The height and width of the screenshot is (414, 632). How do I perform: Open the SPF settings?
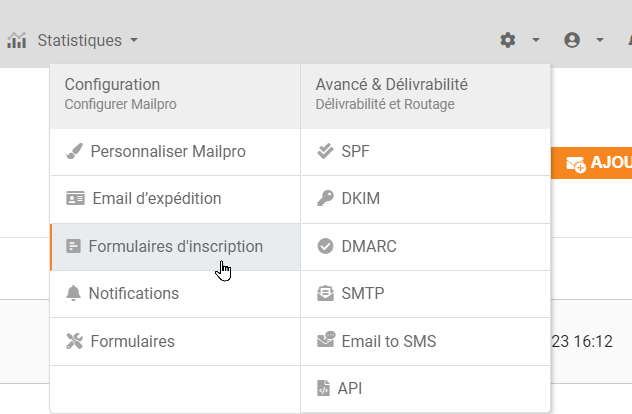point(426,152)
